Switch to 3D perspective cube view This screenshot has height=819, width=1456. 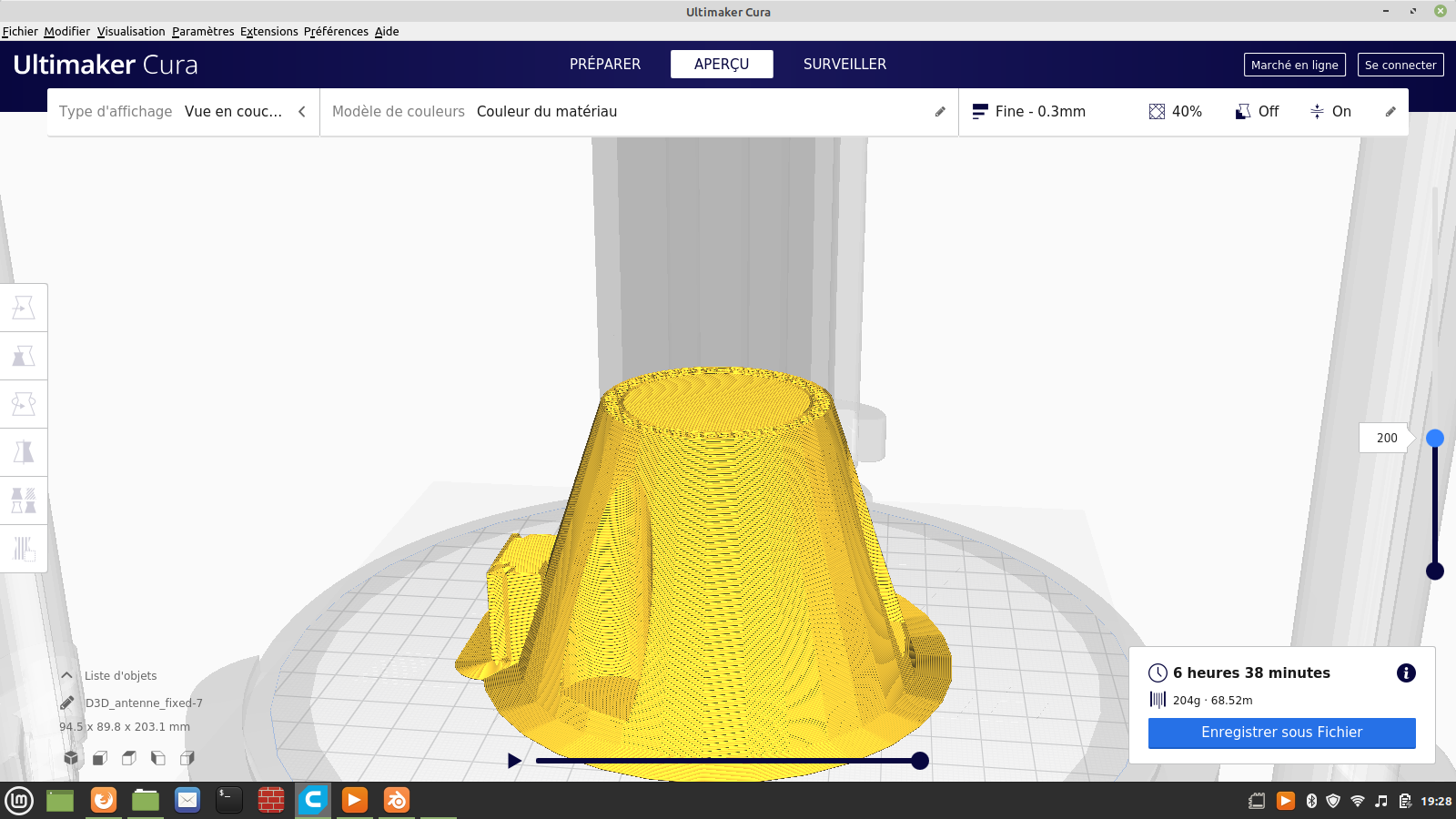pos(71,758)
